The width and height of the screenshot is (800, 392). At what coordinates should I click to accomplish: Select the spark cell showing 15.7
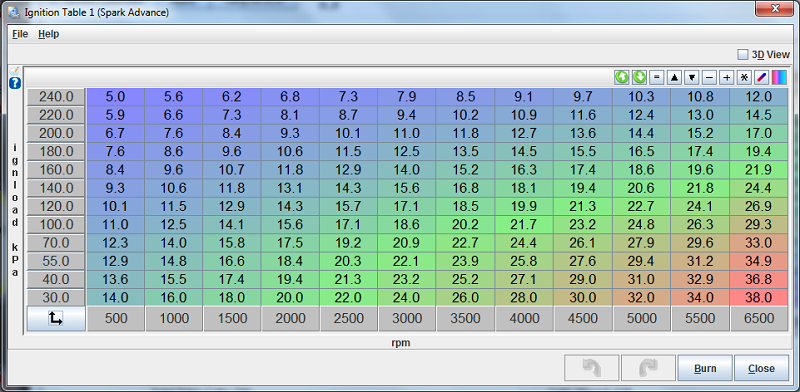tap(349, 206)
